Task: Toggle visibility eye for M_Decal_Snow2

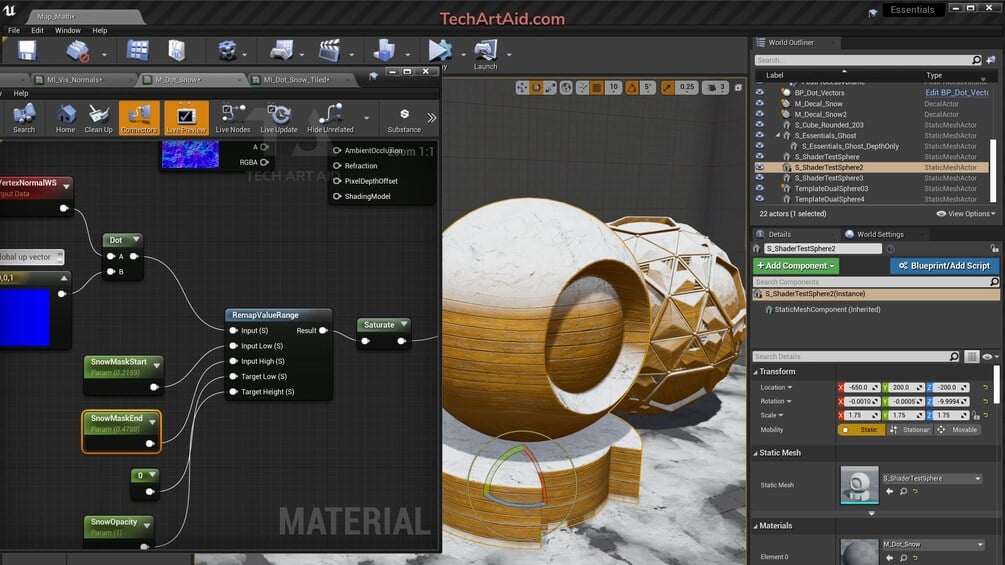Action: click(x=760, y=114)
